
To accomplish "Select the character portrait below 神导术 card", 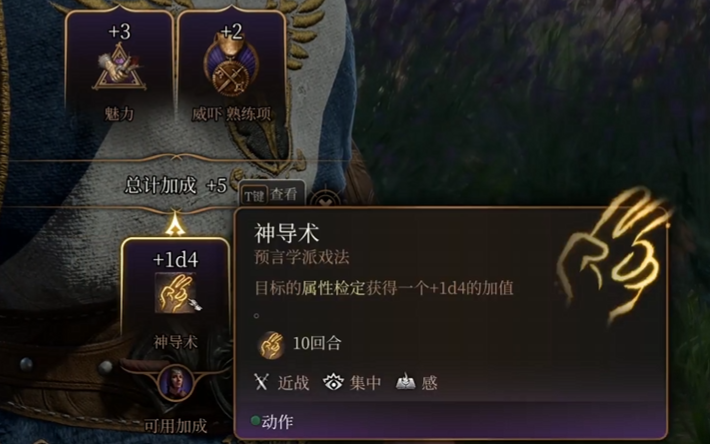I will click(x=176, y=383).
